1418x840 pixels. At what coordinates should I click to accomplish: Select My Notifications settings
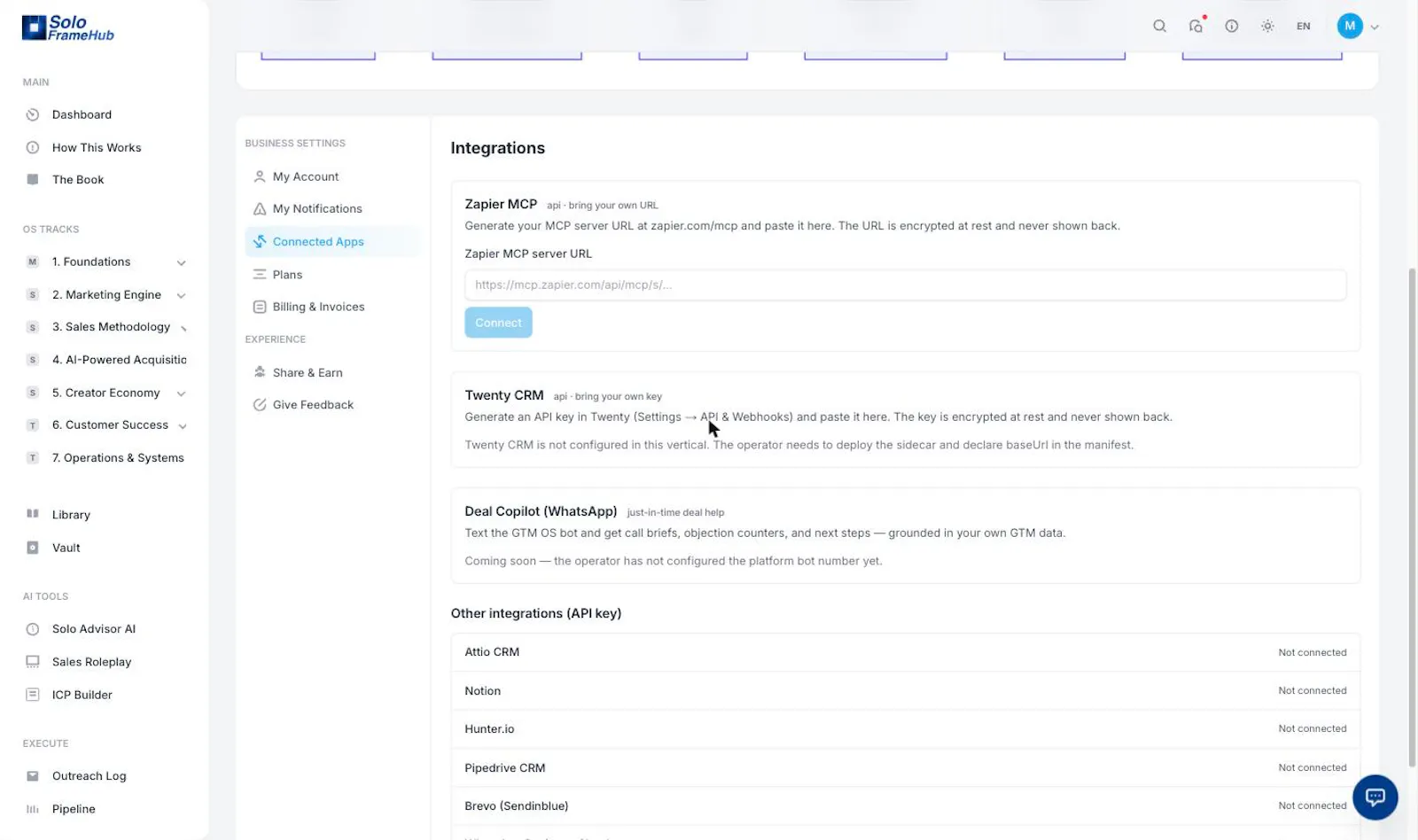click(x=317, y=209)
